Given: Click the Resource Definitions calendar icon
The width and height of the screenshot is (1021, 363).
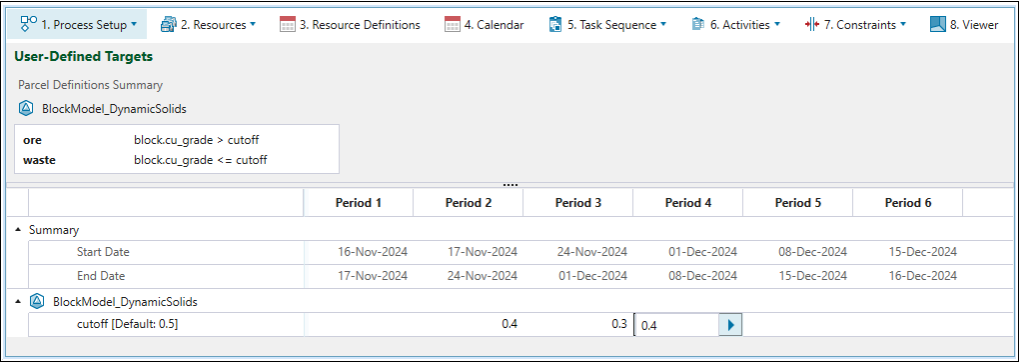Looking at the screenshot, I should (x=287, y=25).
